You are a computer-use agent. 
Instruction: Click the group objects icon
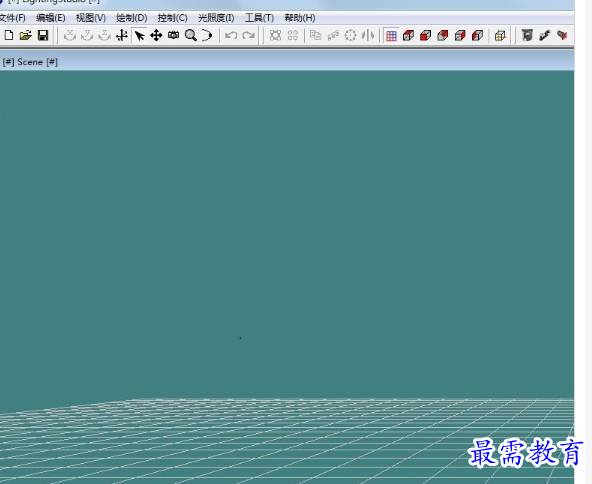[275, 35]
